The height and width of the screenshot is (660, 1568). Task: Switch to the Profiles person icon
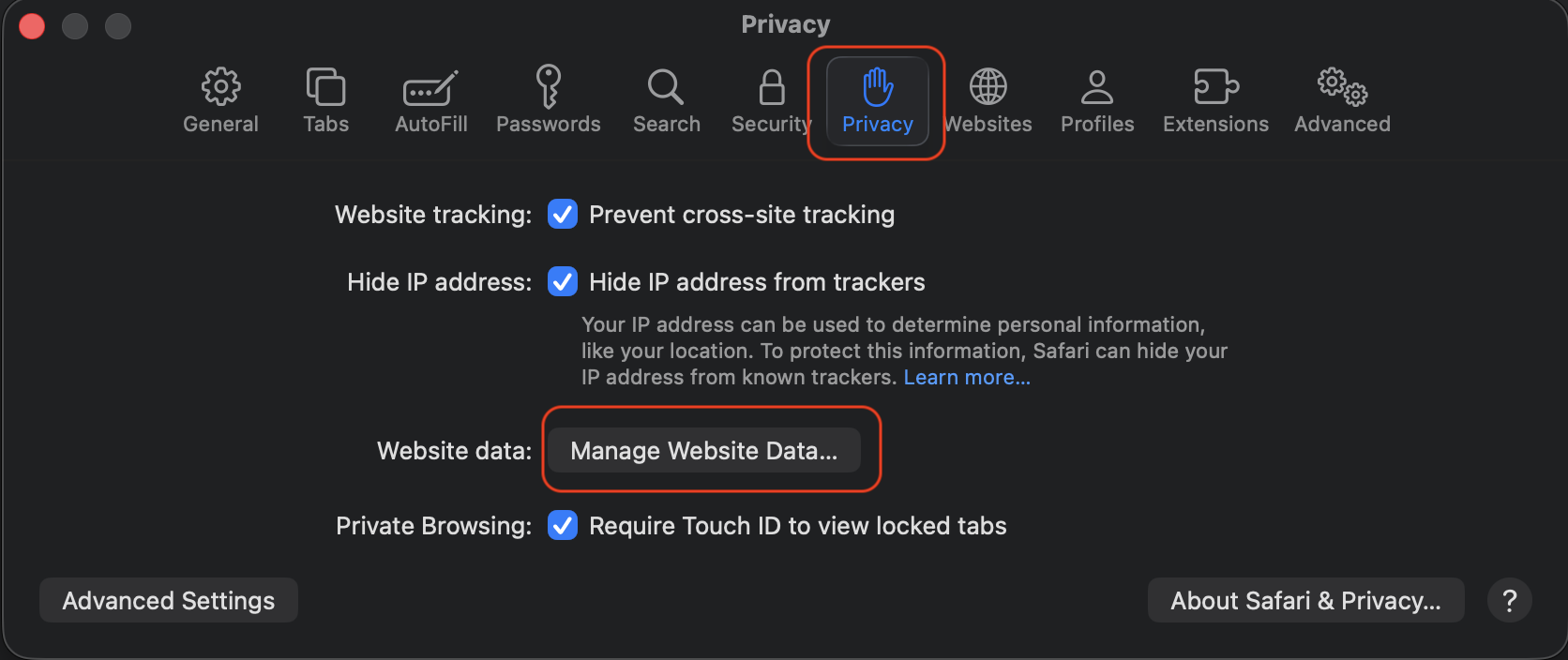(1096, 87)
